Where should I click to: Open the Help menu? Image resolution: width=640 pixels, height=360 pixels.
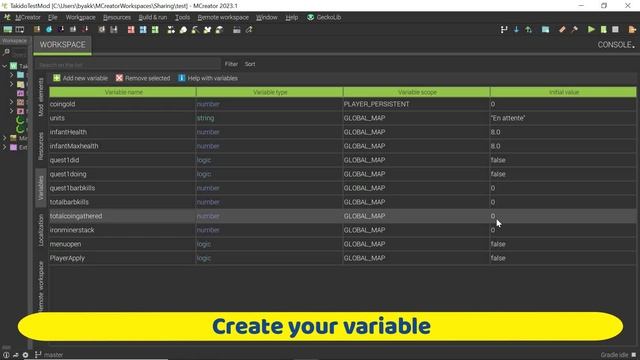click(x=291, y=17)
